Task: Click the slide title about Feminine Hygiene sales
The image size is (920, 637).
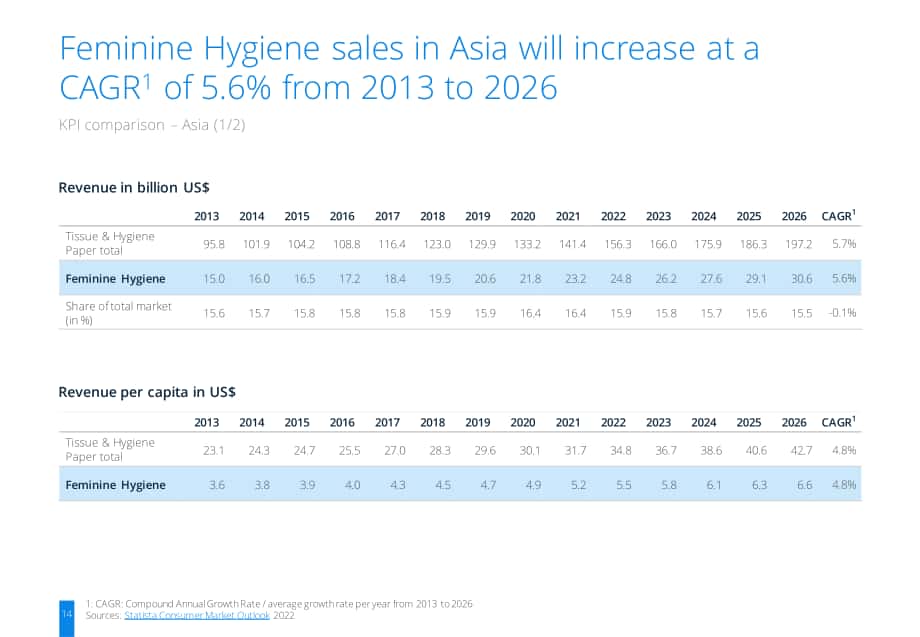Action: tap(410, 67)
